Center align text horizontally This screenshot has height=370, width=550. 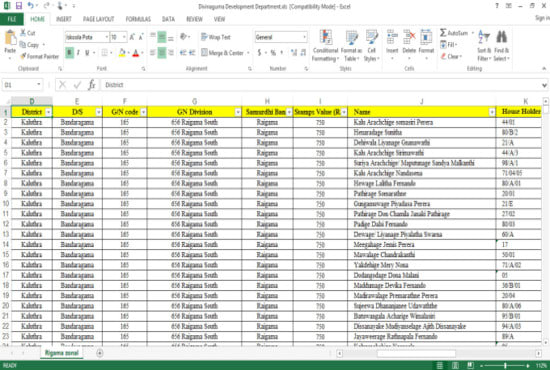click(x=162, y=53)
